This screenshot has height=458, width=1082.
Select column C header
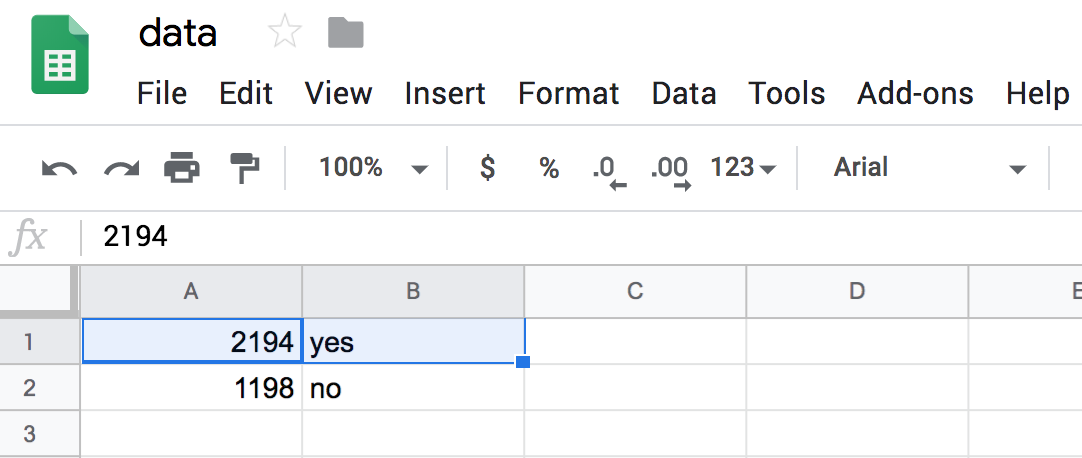click(x=634, y=291)
